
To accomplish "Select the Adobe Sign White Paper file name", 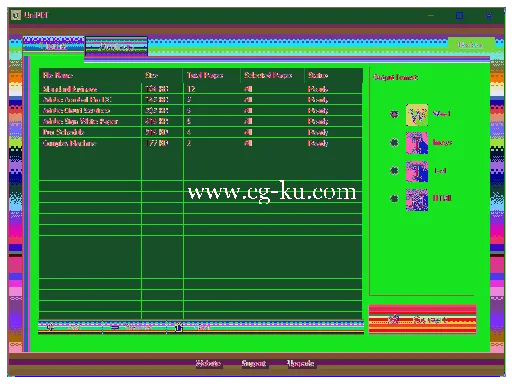I will (x=80, y=121).
